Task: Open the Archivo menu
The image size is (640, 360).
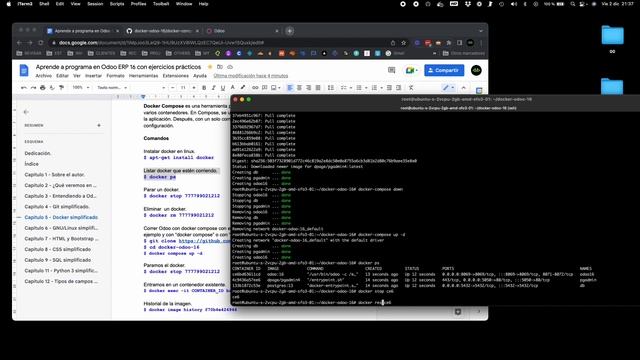Action: coord(44,76)
